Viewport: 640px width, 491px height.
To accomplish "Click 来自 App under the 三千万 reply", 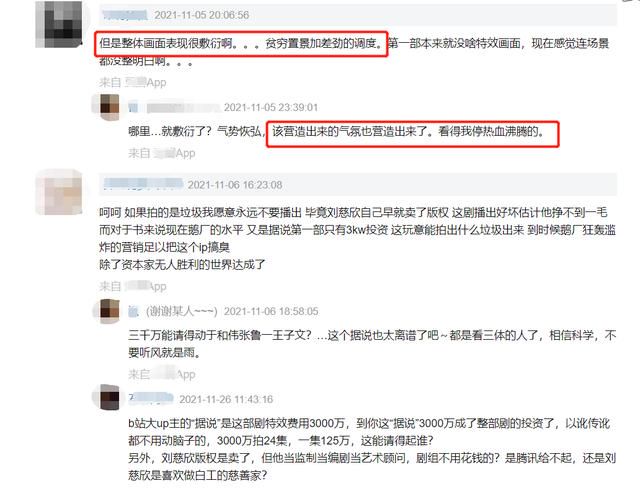I will tap(162, 374).
